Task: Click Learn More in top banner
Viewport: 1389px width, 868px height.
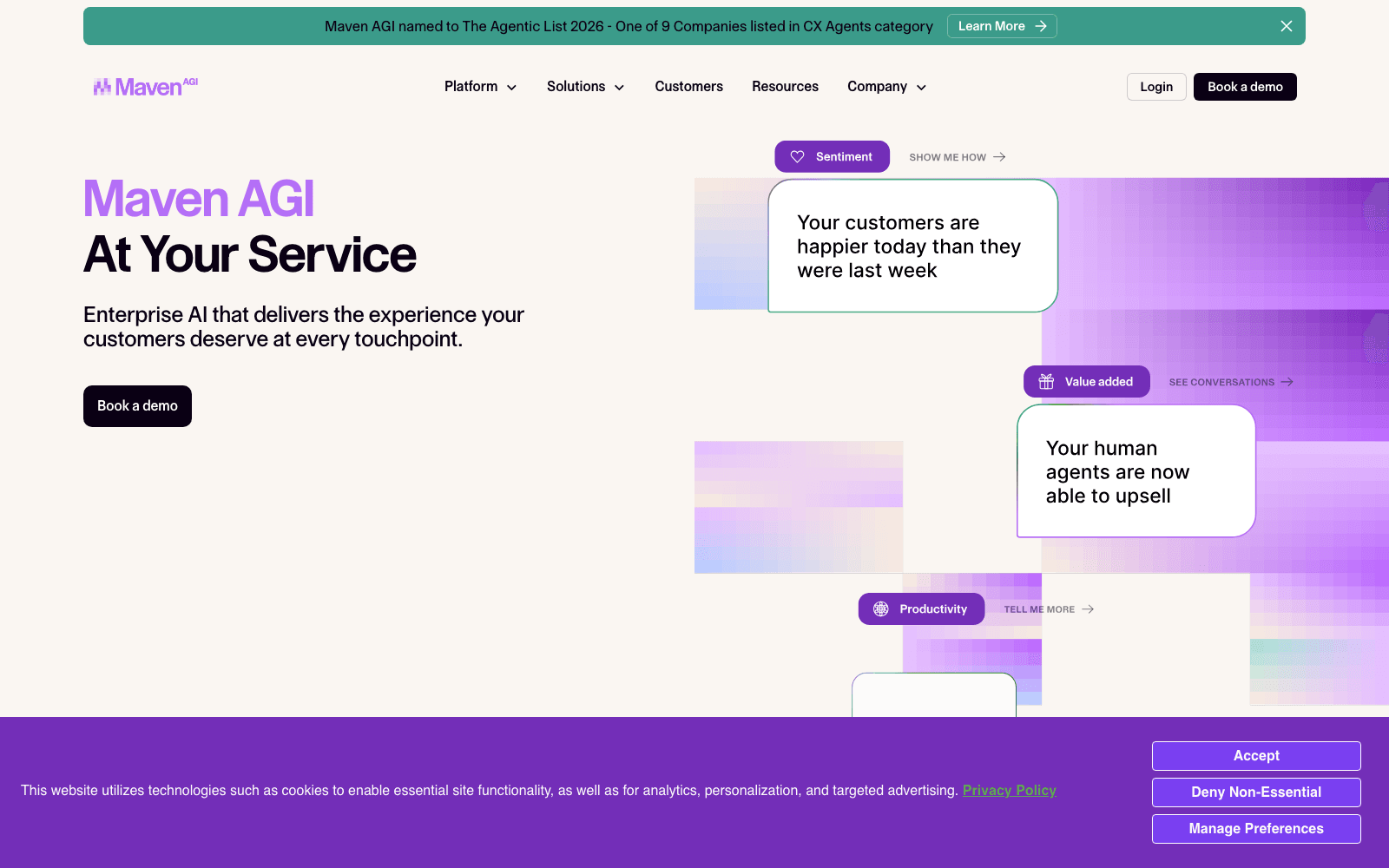Action: tap(1002, 26)
